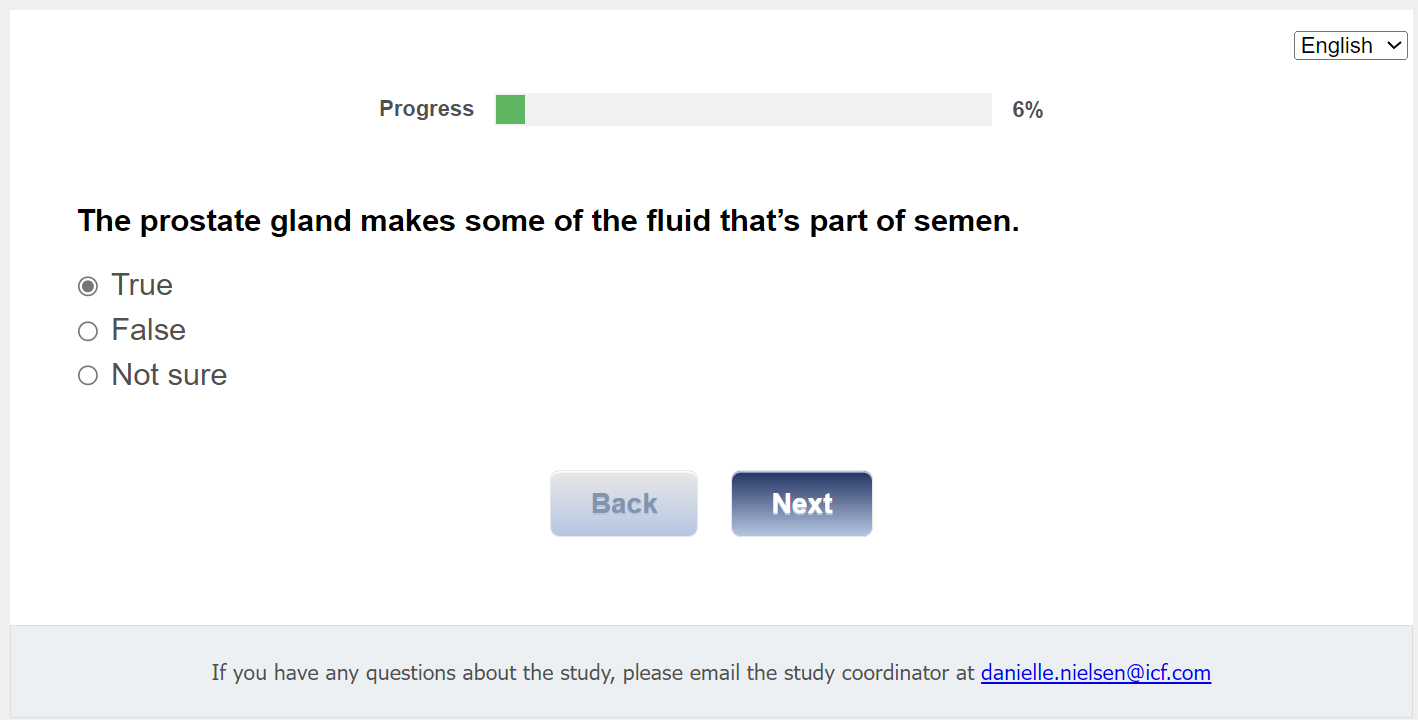Click the 6% progress percentage

coord(1027,110)
